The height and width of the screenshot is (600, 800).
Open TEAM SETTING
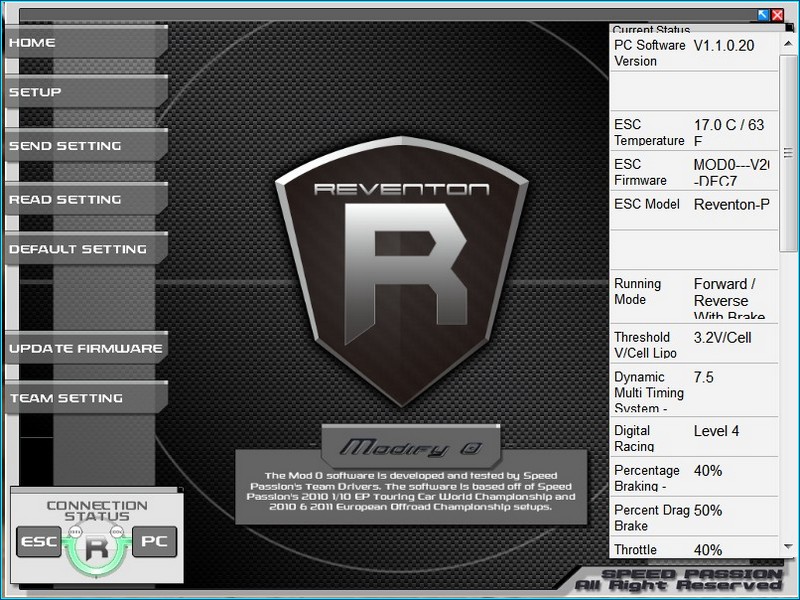86,397
